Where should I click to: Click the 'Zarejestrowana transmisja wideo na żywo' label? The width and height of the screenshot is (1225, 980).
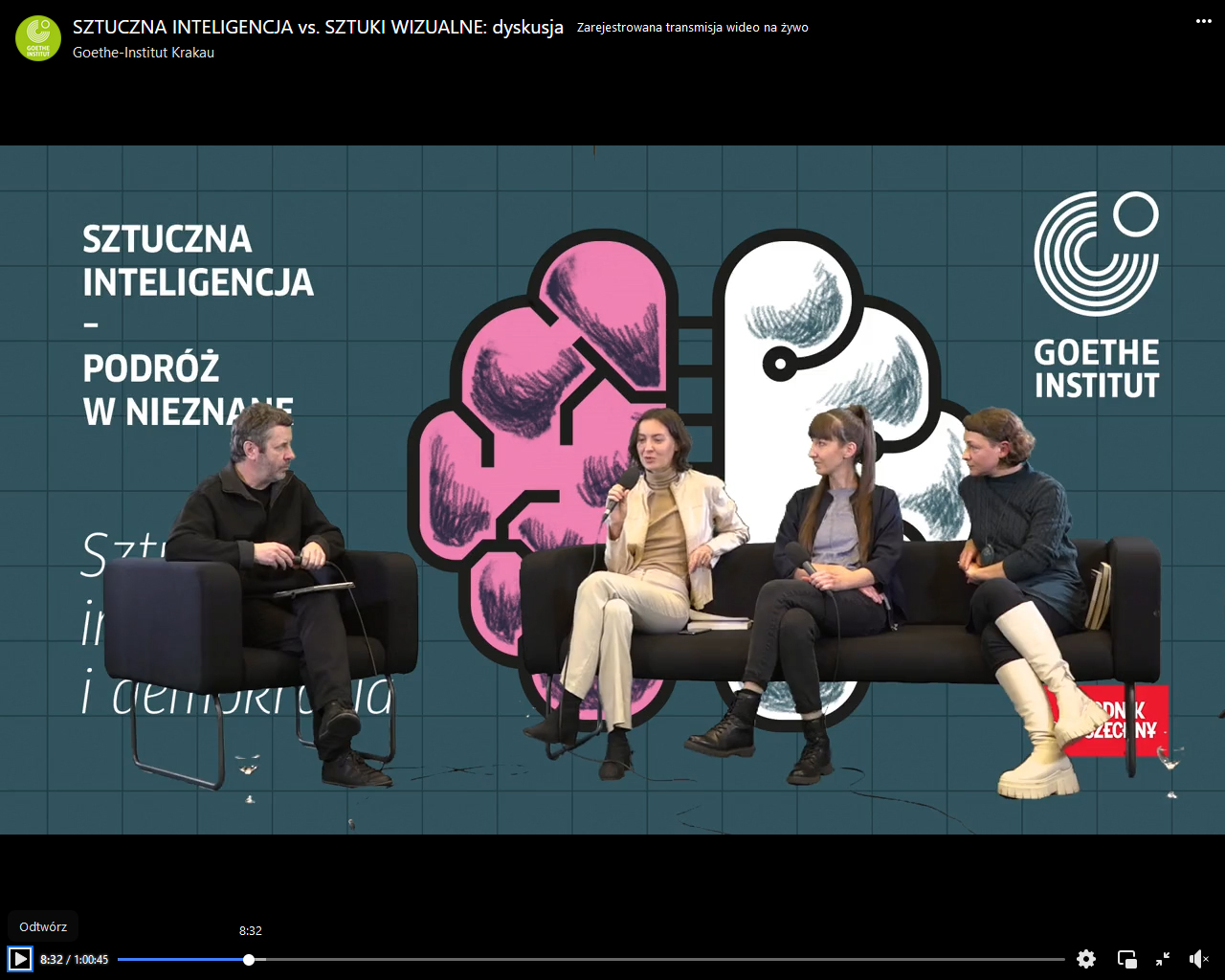[x=692, y=28]
